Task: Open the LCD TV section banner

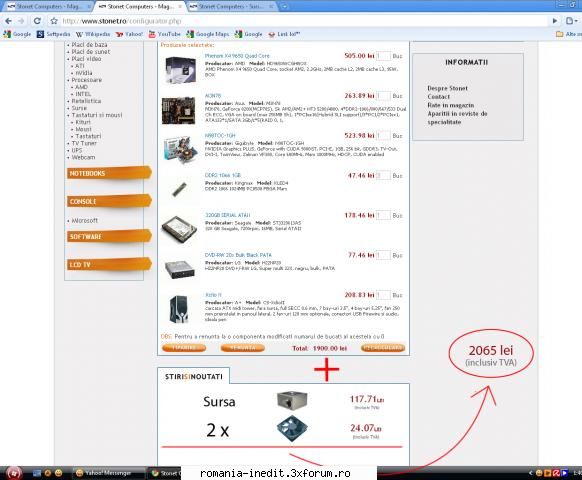Action: click(x=109, y=264)
